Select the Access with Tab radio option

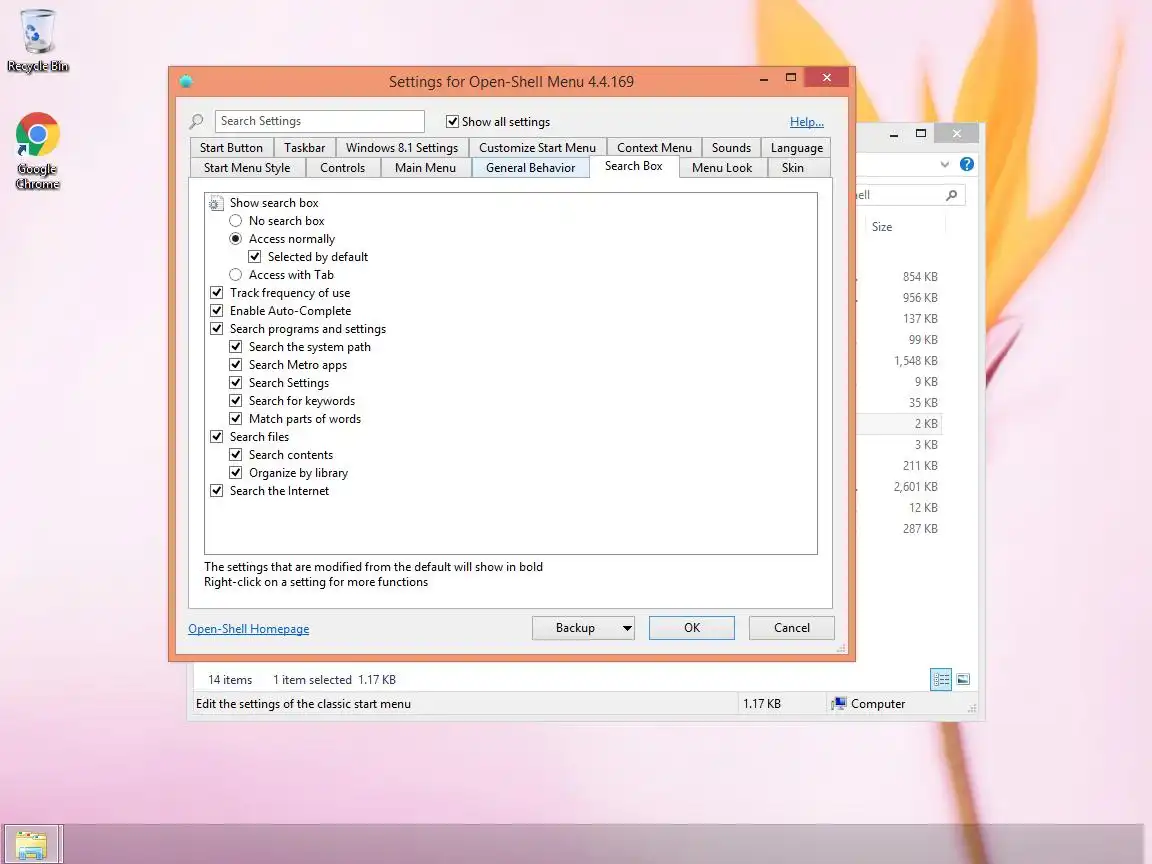(x=235, y=275)
